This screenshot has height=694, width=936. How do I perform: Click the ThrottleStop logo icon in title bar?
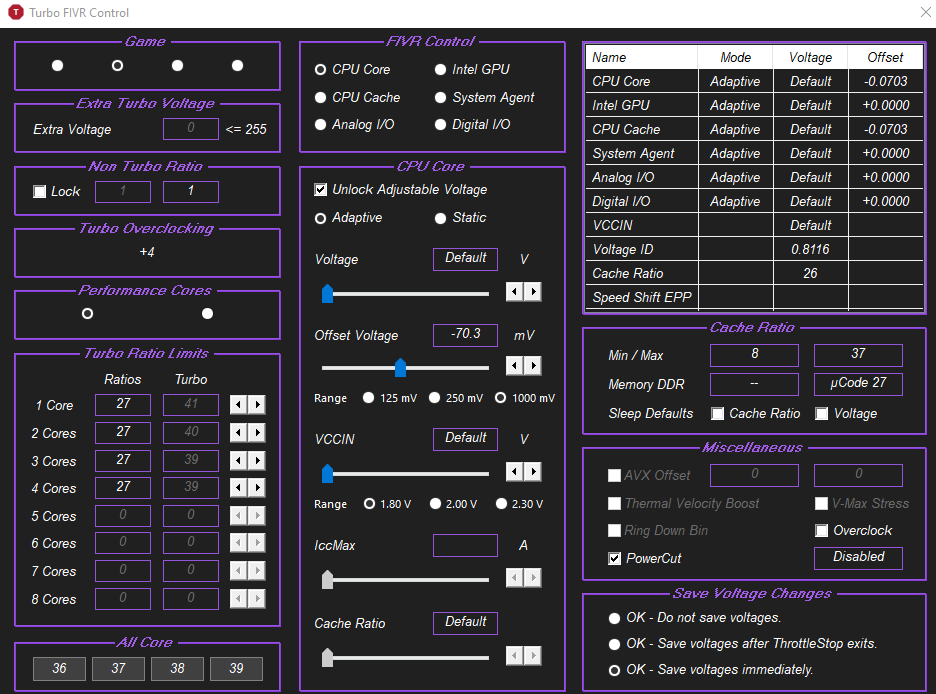pyautogui.click(x=15, y=12)
